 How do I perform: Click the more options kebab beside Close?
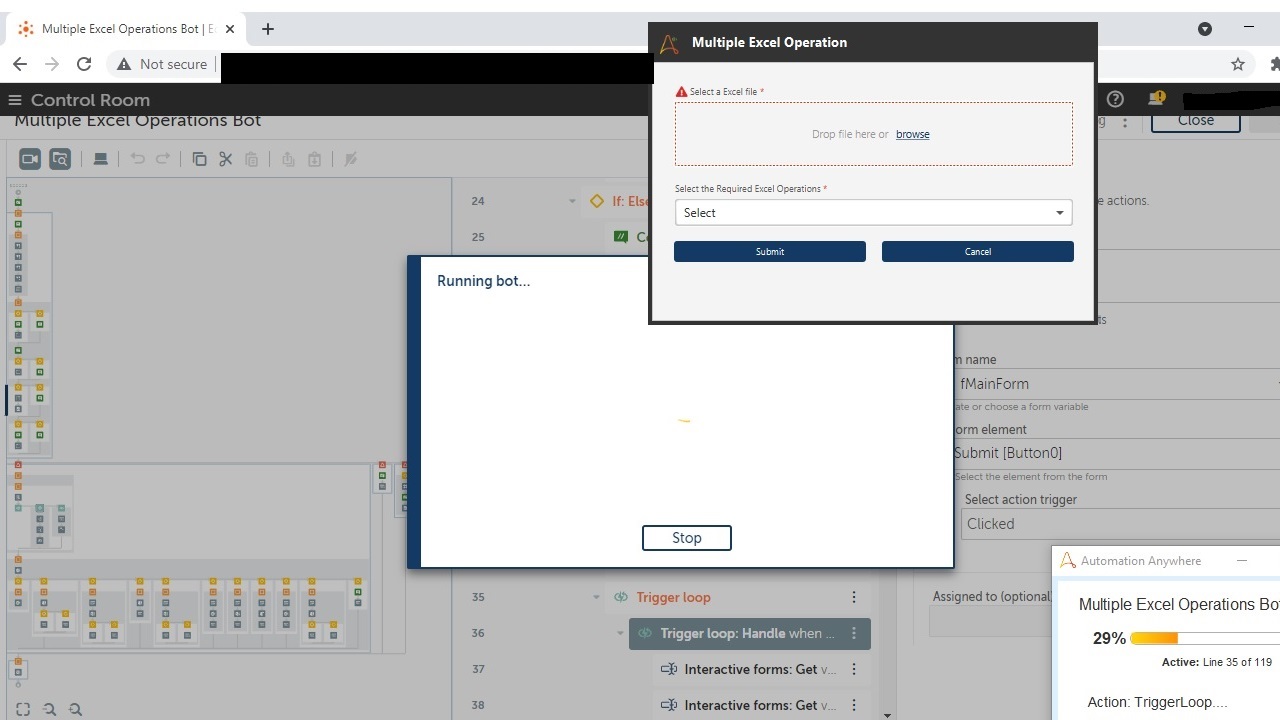[x=1125, y=122]
